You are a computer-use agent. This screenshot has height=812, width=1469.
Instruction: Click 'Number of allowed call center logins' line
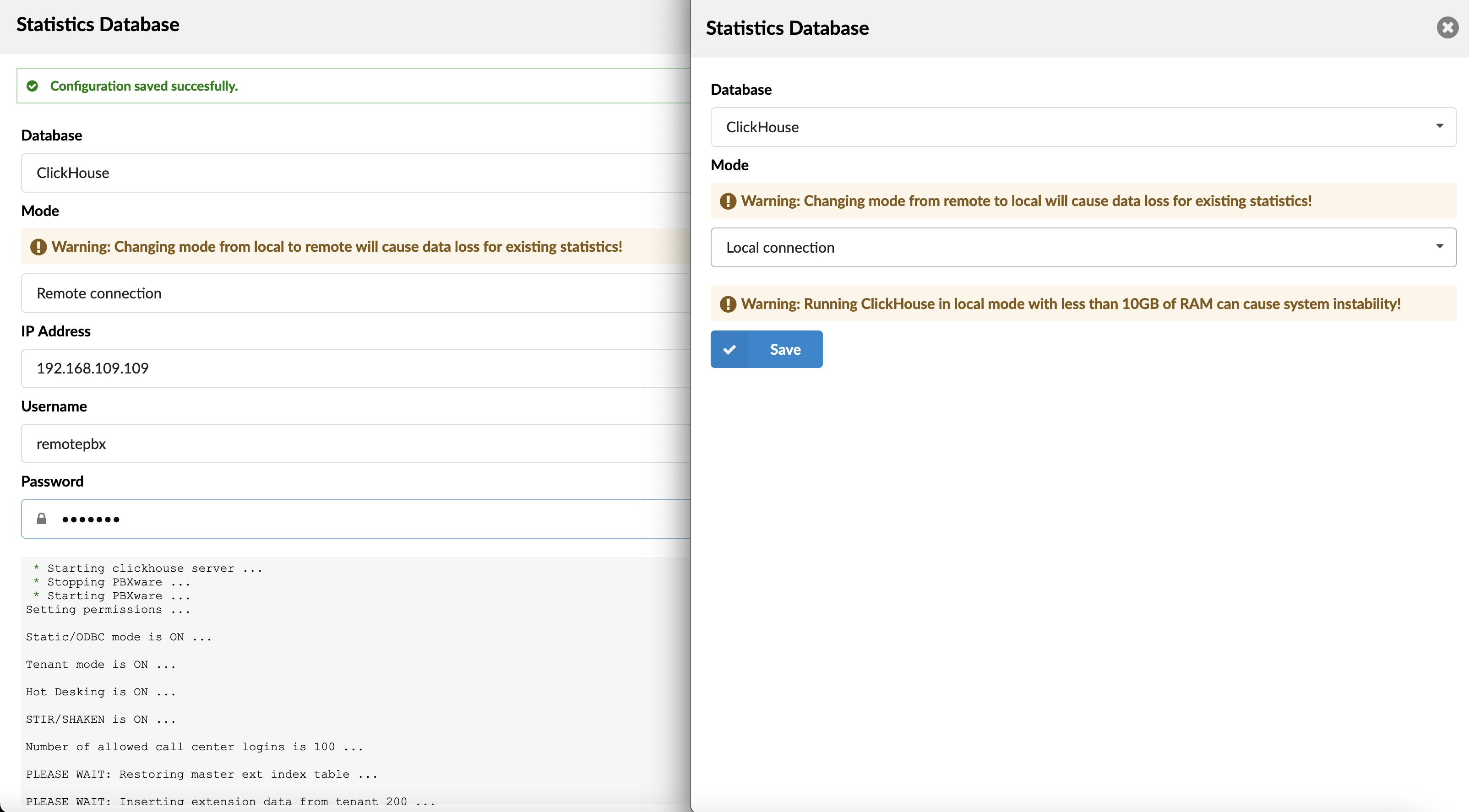coord(195,747)
